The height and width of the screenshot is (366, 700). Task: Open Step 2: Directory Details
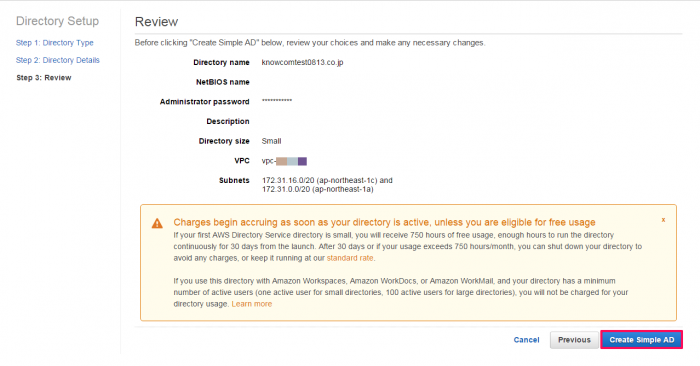click(x=58, y=60)
